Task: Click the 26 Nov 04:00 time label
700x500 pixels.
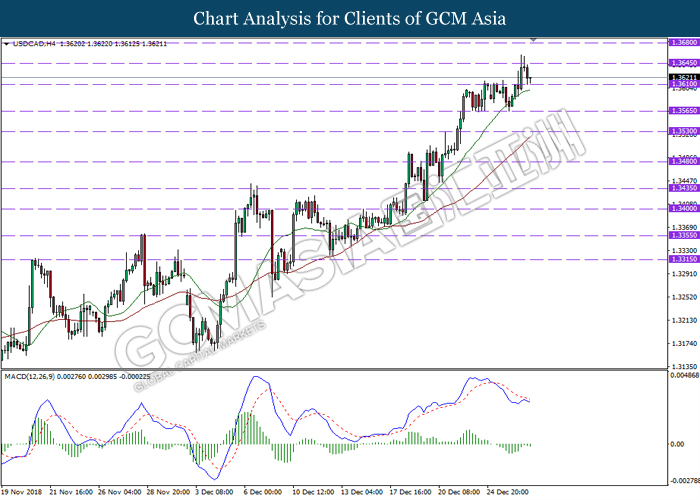Action: point(120,492)
